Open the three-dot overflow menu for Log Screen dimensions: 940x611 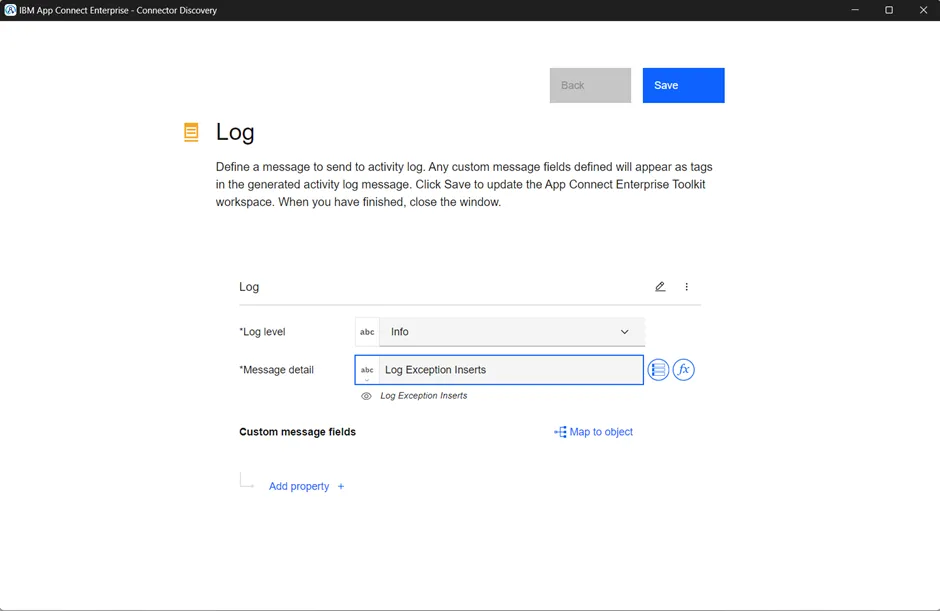[x=686, y=287]
